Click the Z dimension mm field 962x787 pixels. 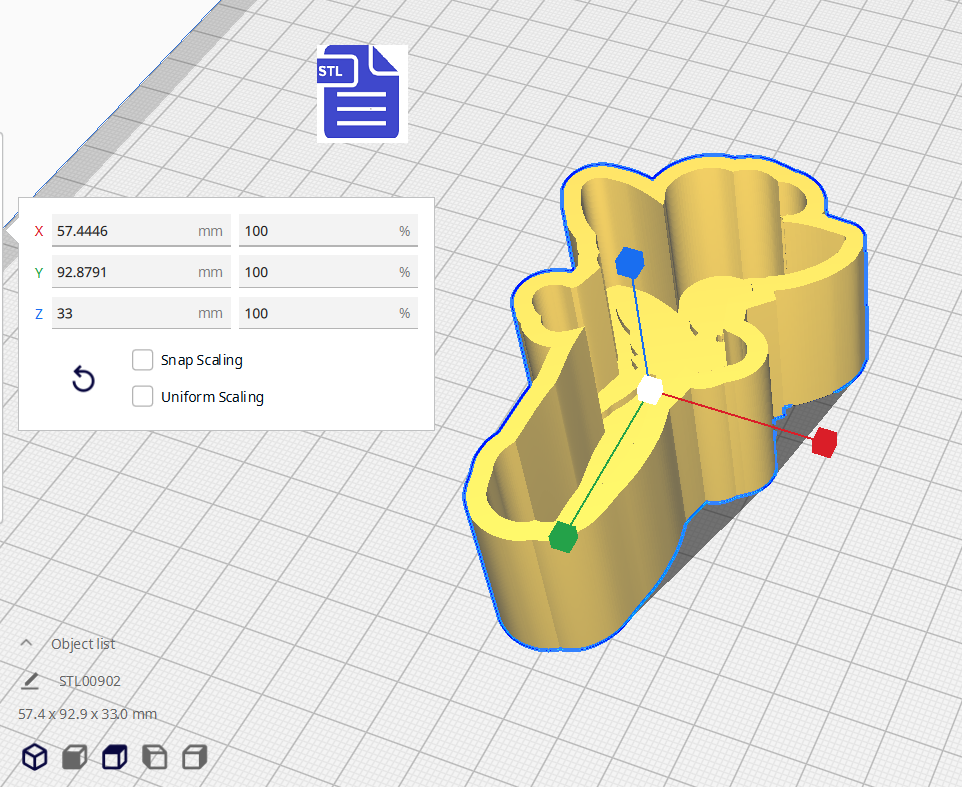[x=125, y=313]
